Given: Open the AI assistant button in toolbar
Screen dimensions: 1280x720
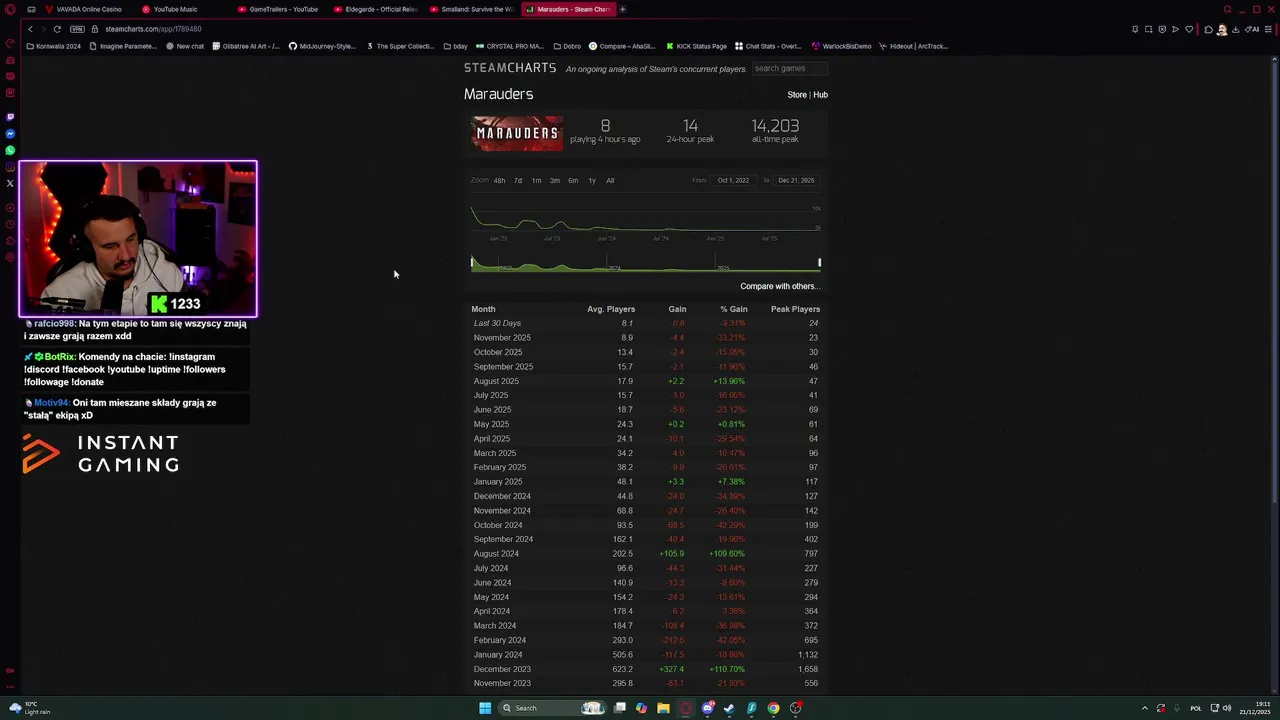Looking at the screenshot, I should pos(1254,29).
